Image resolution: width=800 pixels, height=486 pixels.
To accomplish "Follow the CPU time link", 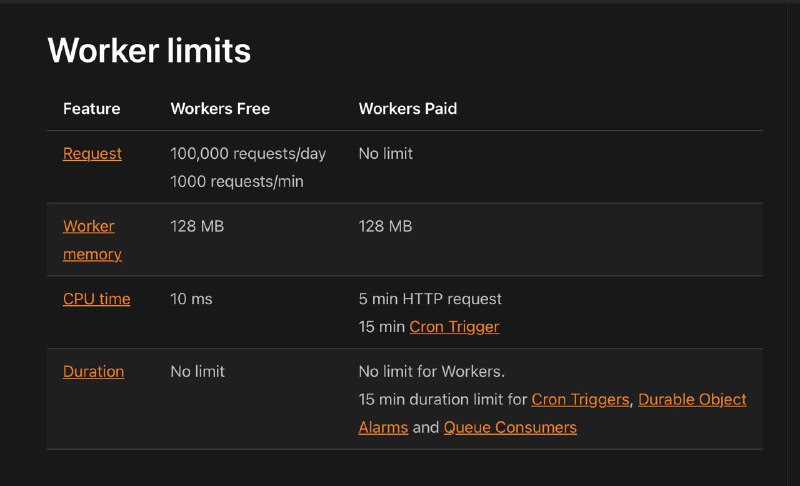I will 96,299.
